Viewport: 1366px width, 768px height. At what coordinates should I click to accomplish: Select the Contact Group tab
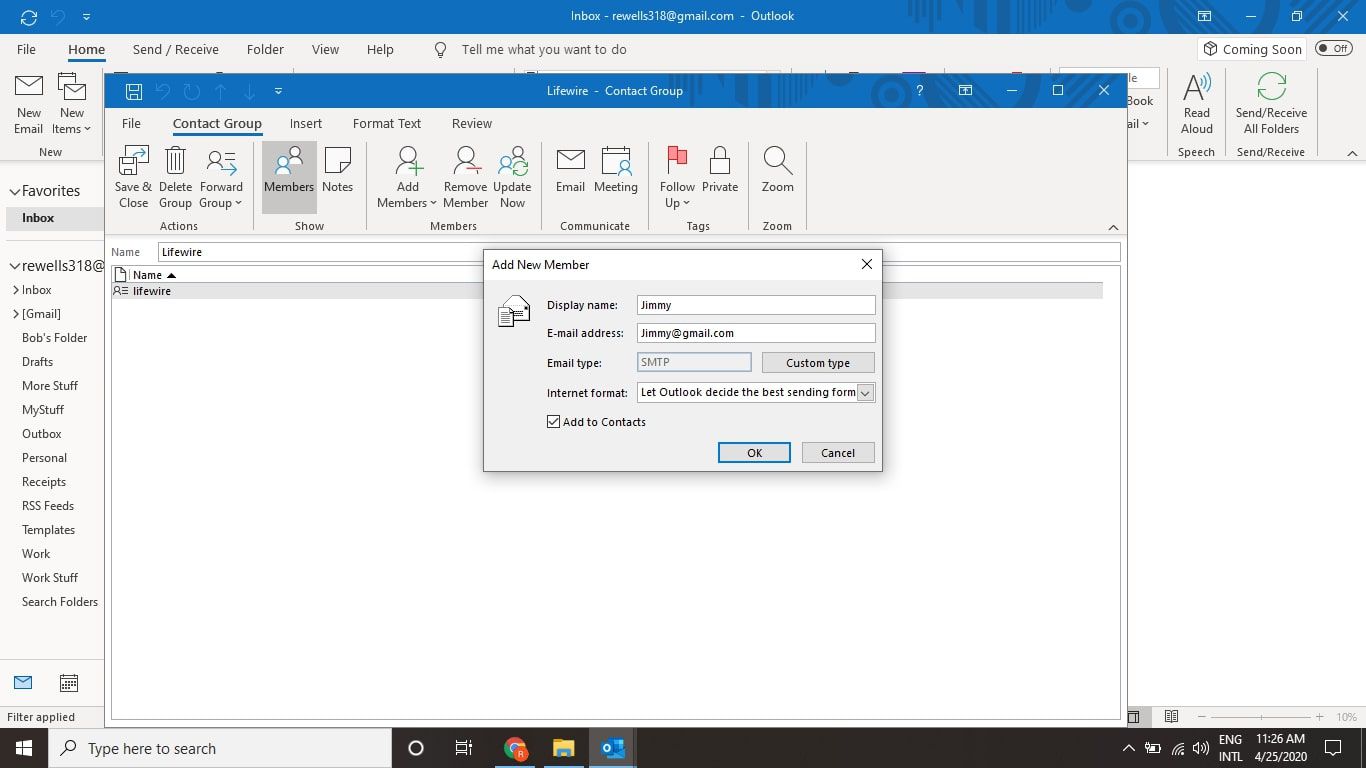tap(217, 123)
